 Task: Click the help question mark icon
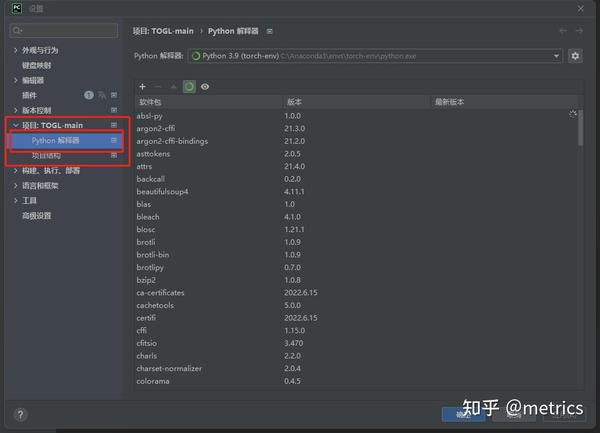[x=21, y=415]
